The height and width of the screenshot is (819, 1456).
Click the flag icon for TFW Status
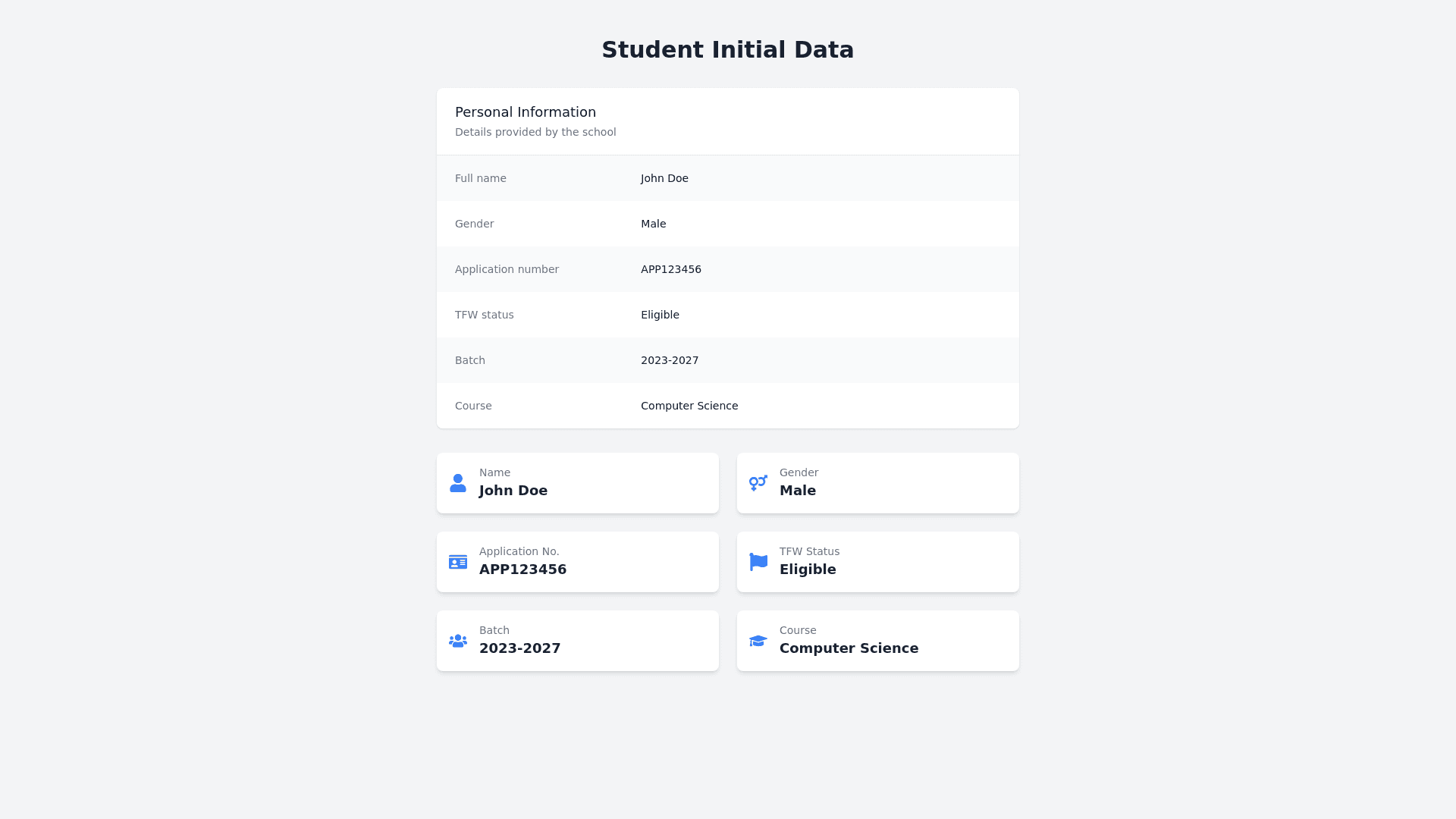tap(758, 562)
